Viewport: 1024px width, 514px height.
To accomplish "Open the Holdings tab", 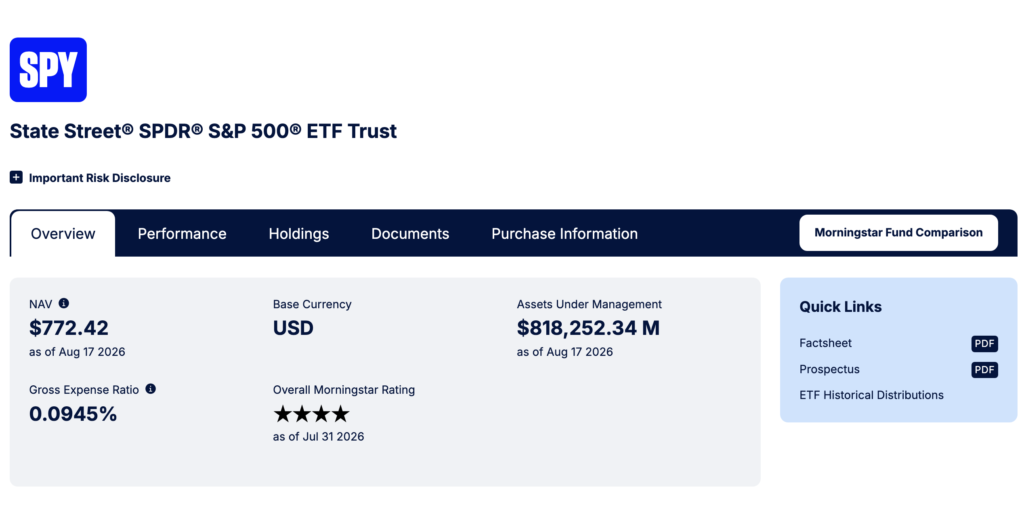I will click(x=299, y=234).
